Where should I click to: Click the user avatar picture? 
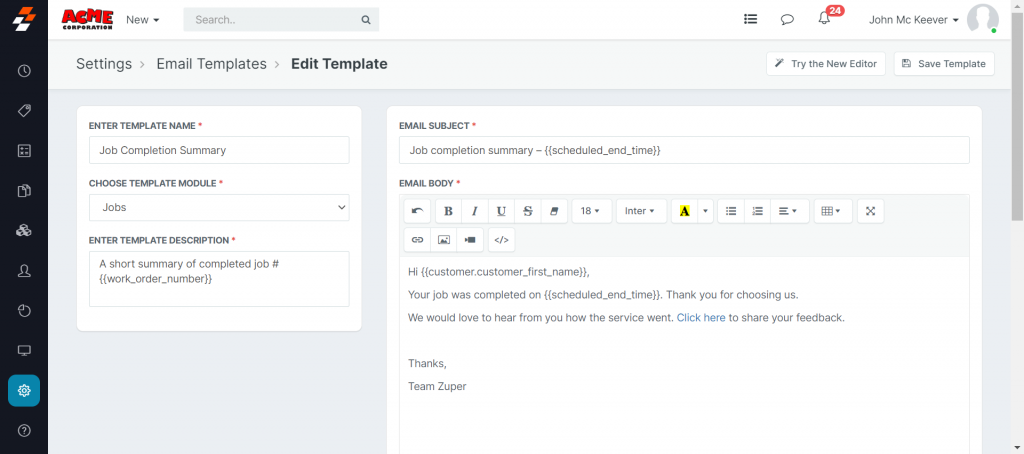pos(982,19)
